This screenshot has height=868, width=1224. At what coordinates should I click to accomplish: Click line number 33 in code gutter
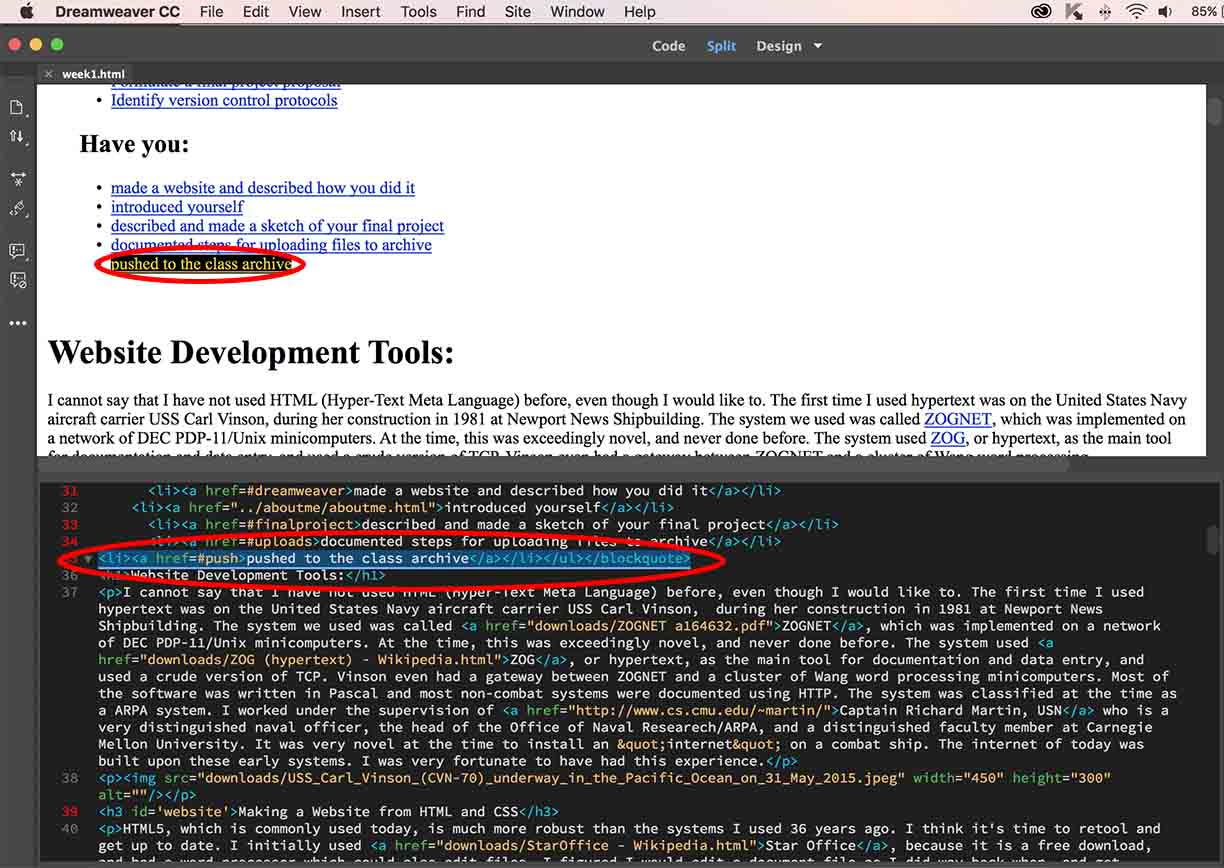69,524
